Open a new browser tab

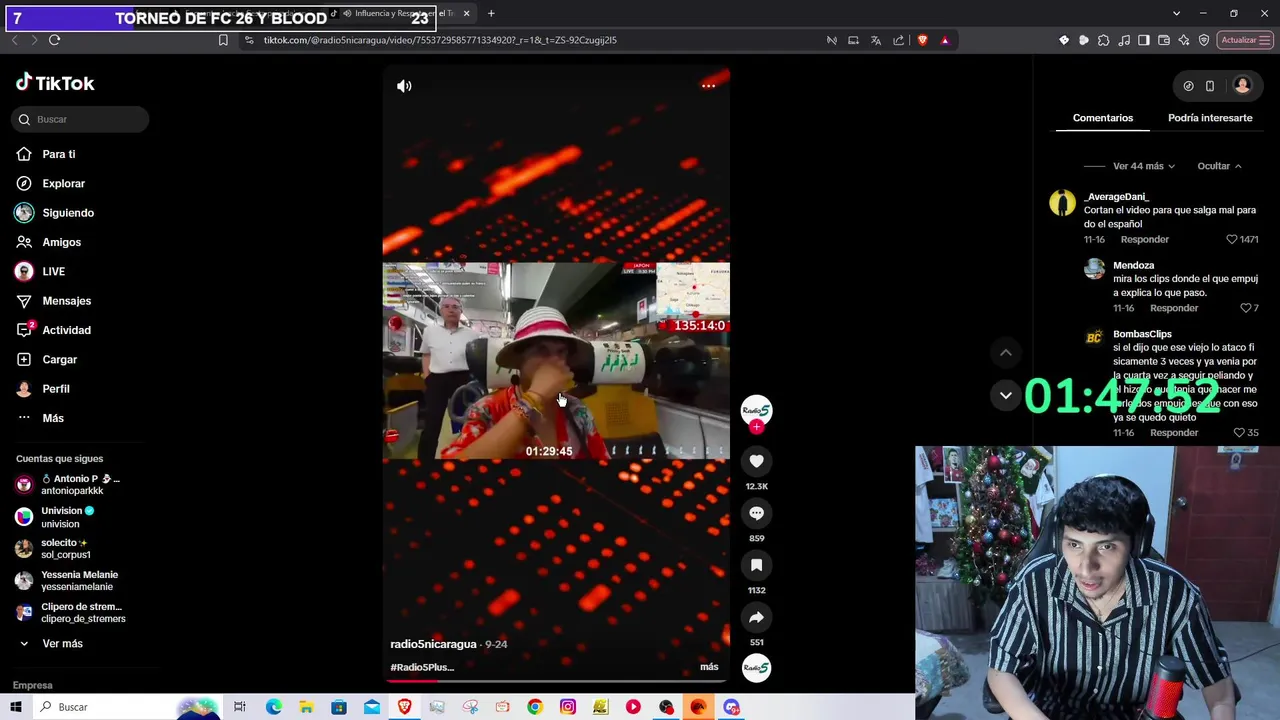point(491,13)
